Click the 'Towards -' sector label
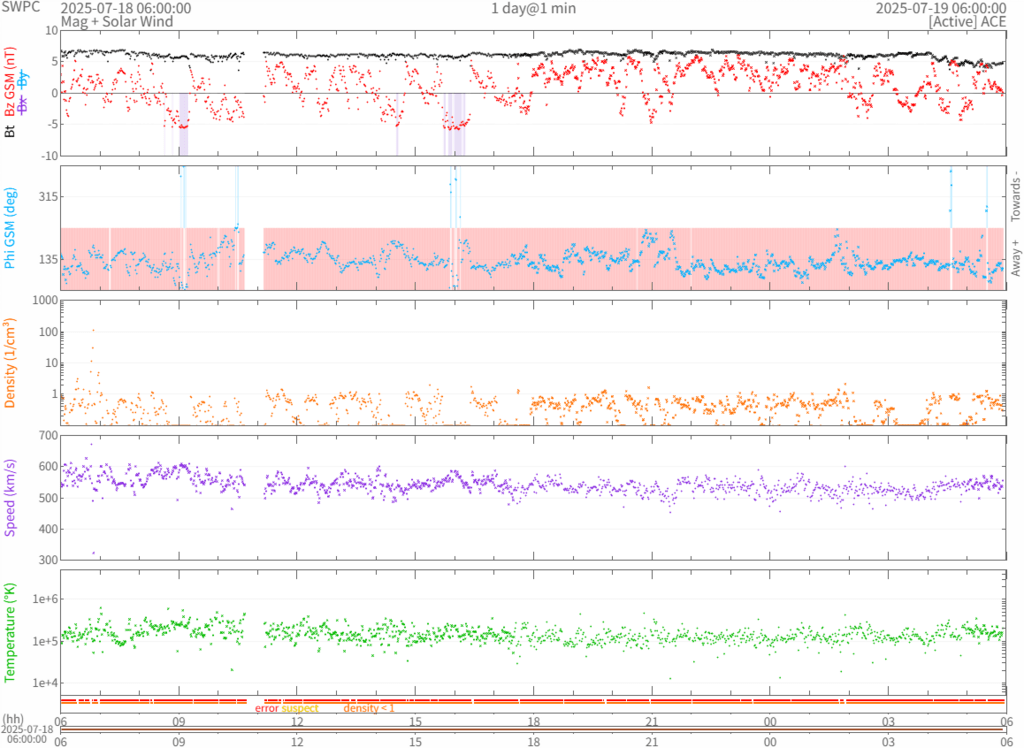The width and height of the screenshot is (1024, 748). [x=1016, y=191]
